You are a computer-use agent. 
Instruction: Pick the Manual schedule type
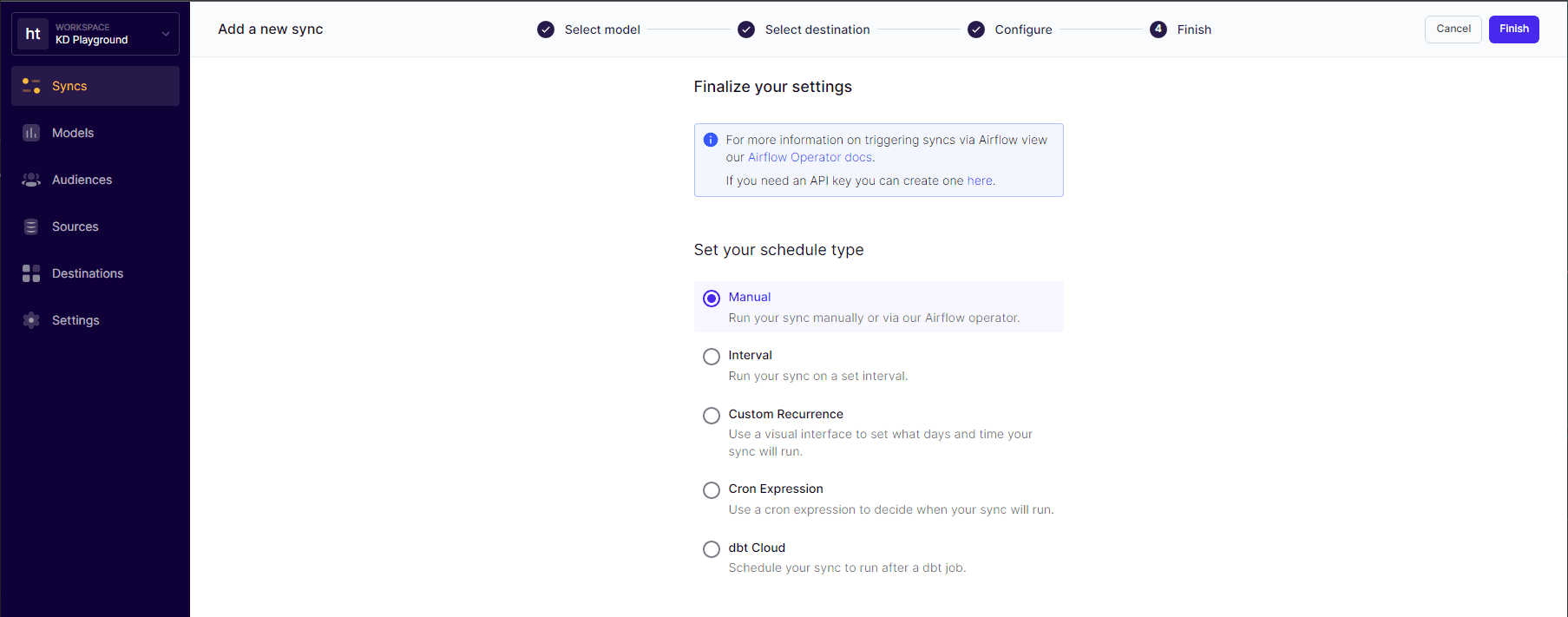pyautogui.click(x=712, y=298)
